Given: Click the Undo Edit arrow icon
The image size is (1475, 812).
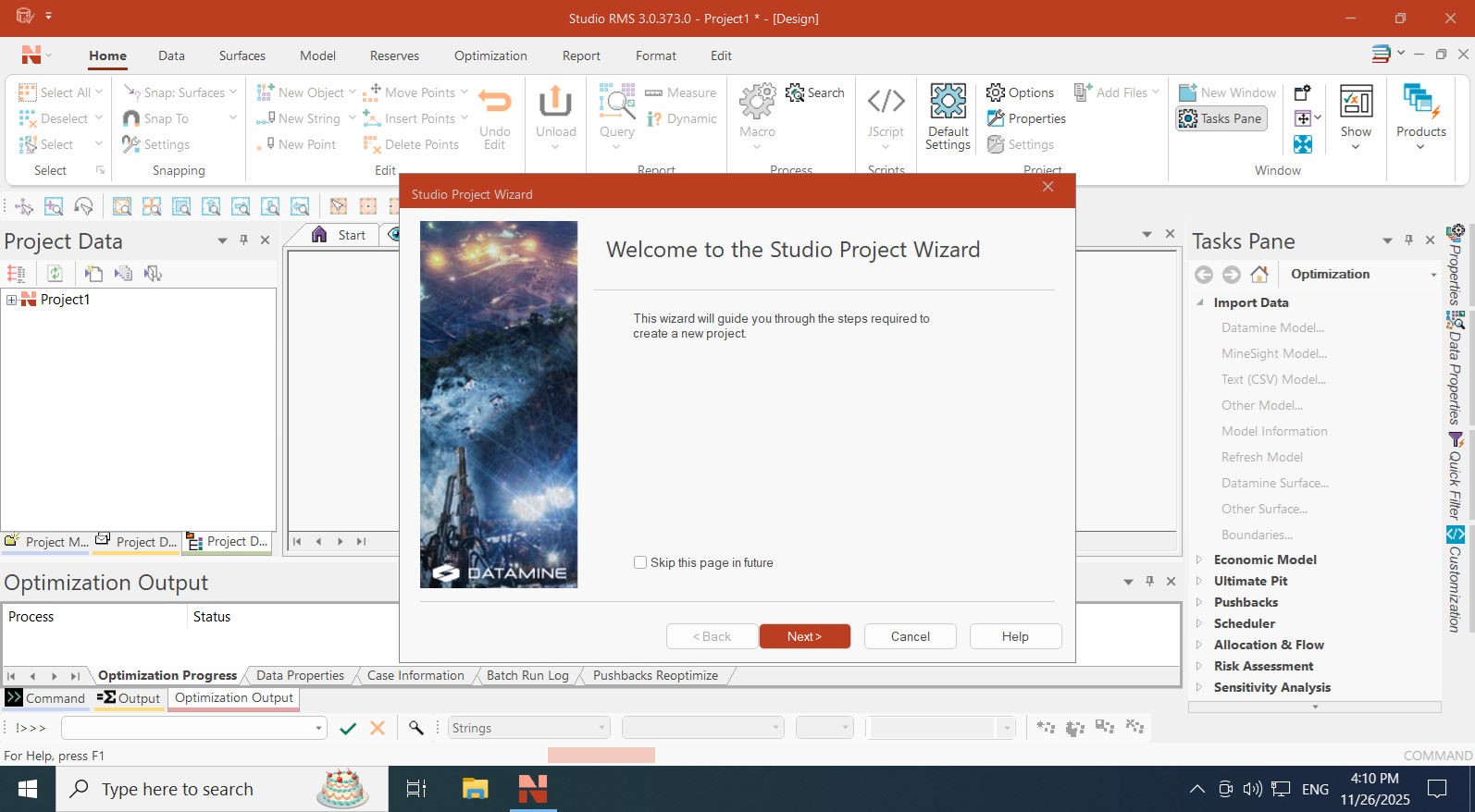Looking at the screenshot, I should (x=494, y=102).
